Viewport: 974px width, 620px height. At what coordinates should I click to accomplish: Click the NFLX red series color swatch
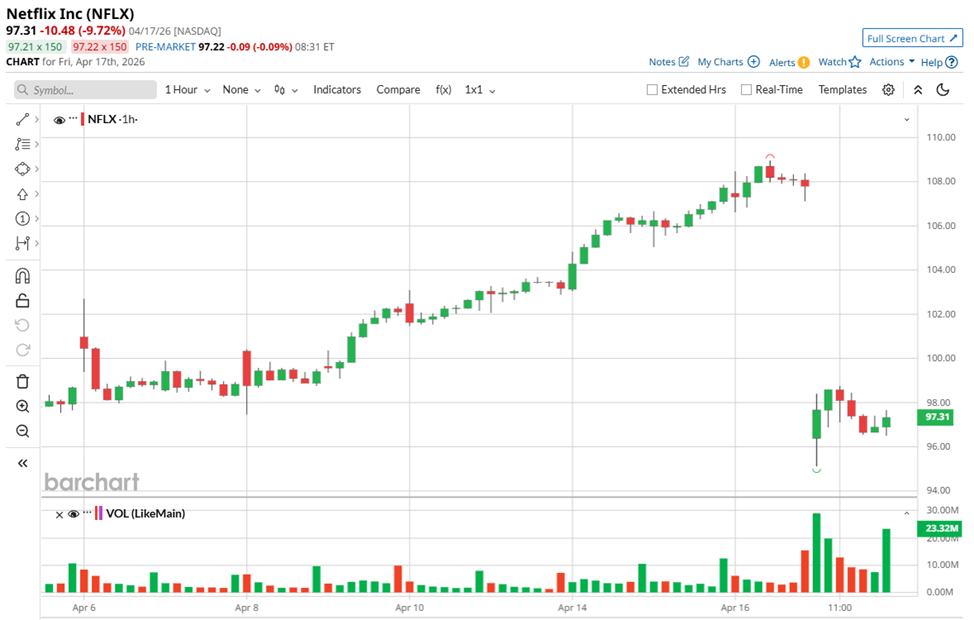point(83,119)
